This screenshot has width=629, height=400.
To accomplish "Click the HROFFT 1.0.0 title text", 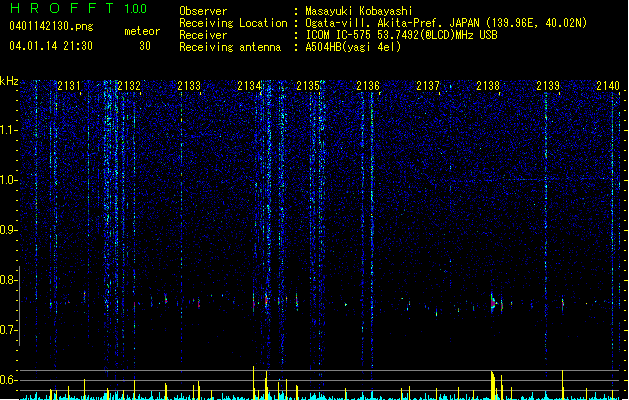I will click(x=78, y=8).
